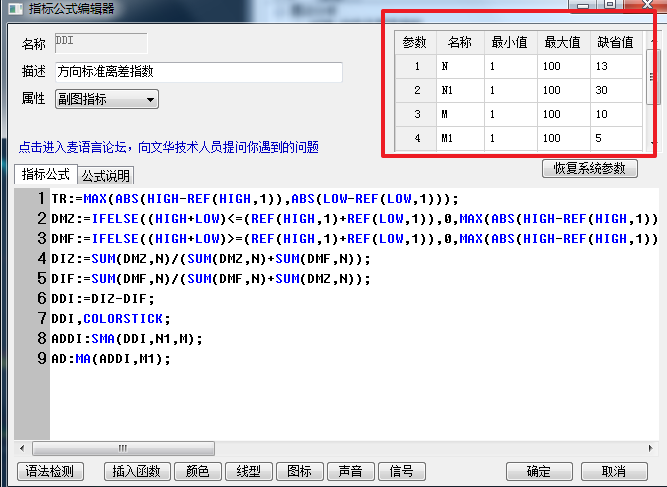Confirm with the 确定 button
Screen dimensions: 667x487
[539, 471]
